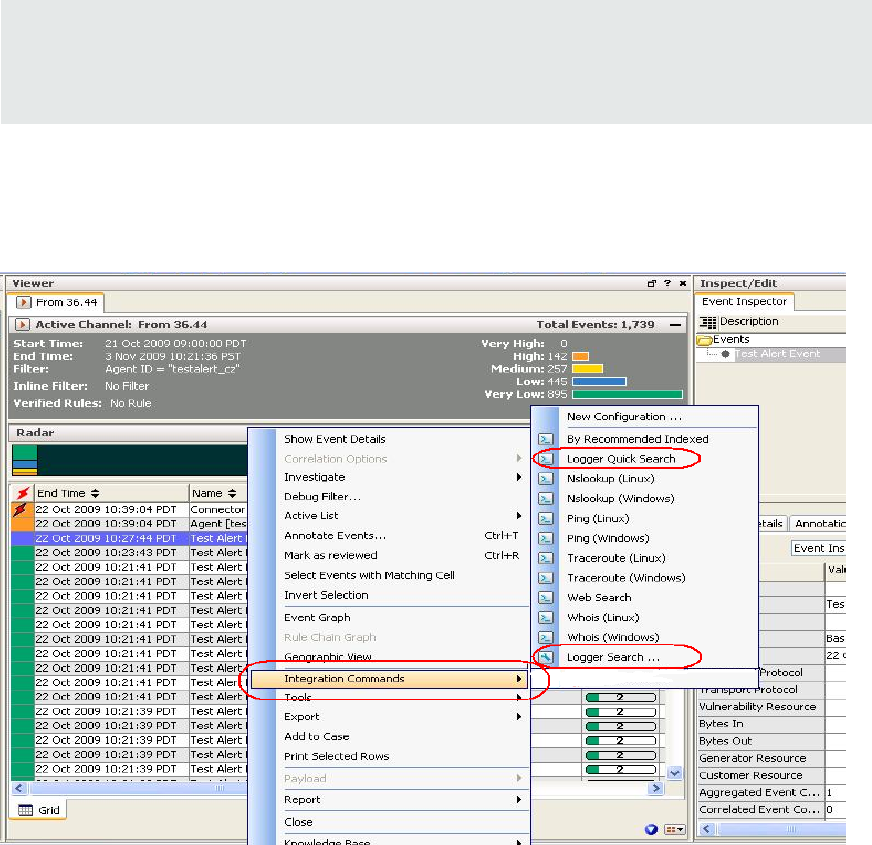Expand the Active List submenu

402,516
